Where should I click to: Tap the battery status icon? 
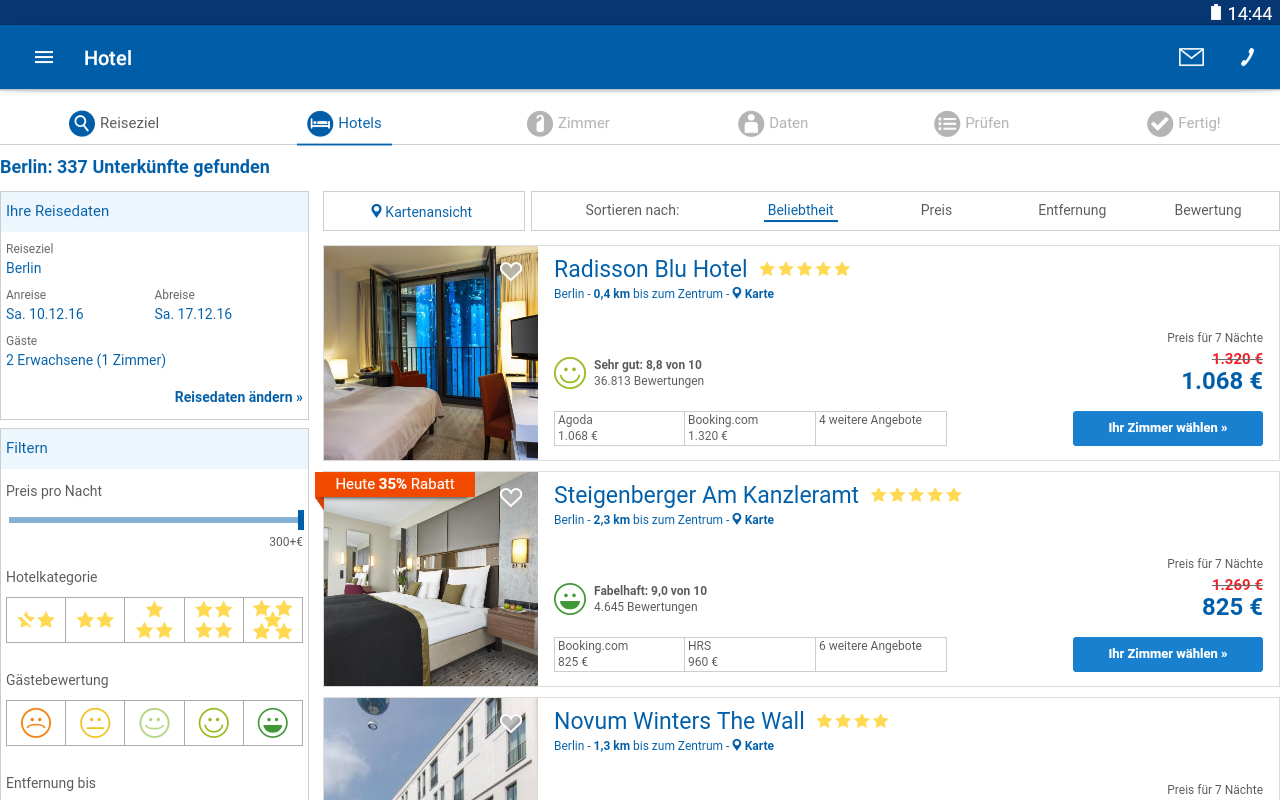pos(1216,12)
